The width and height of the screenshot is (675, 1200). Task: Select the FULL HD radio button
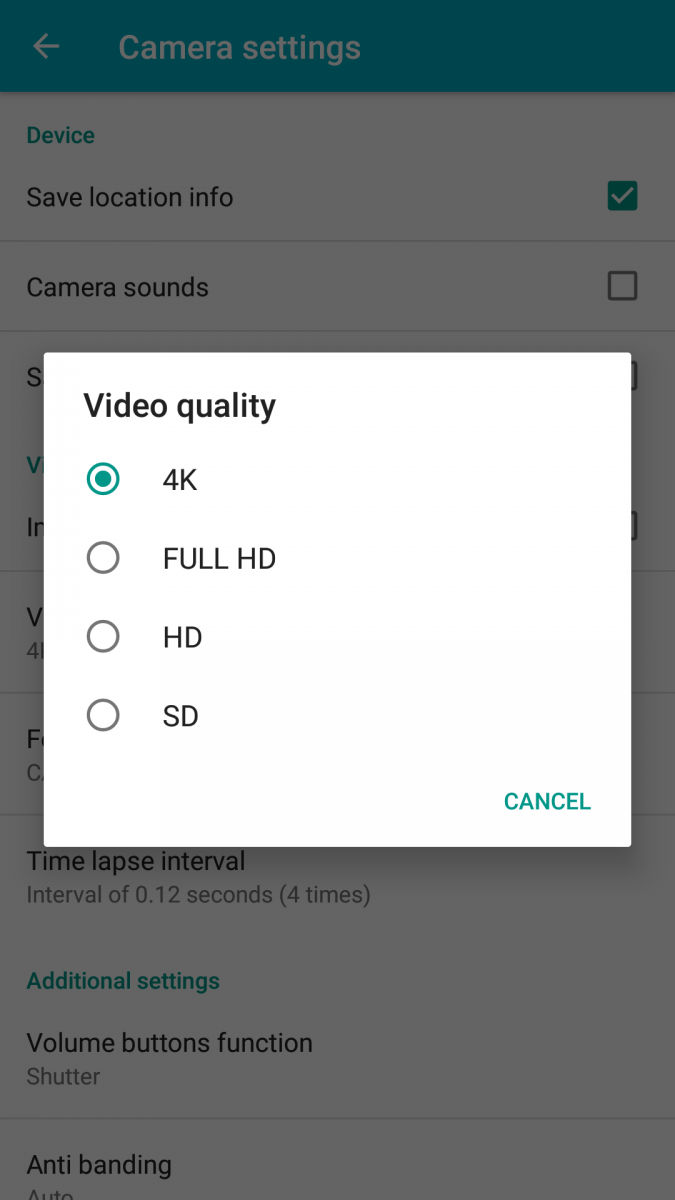[x=103, y=558]
